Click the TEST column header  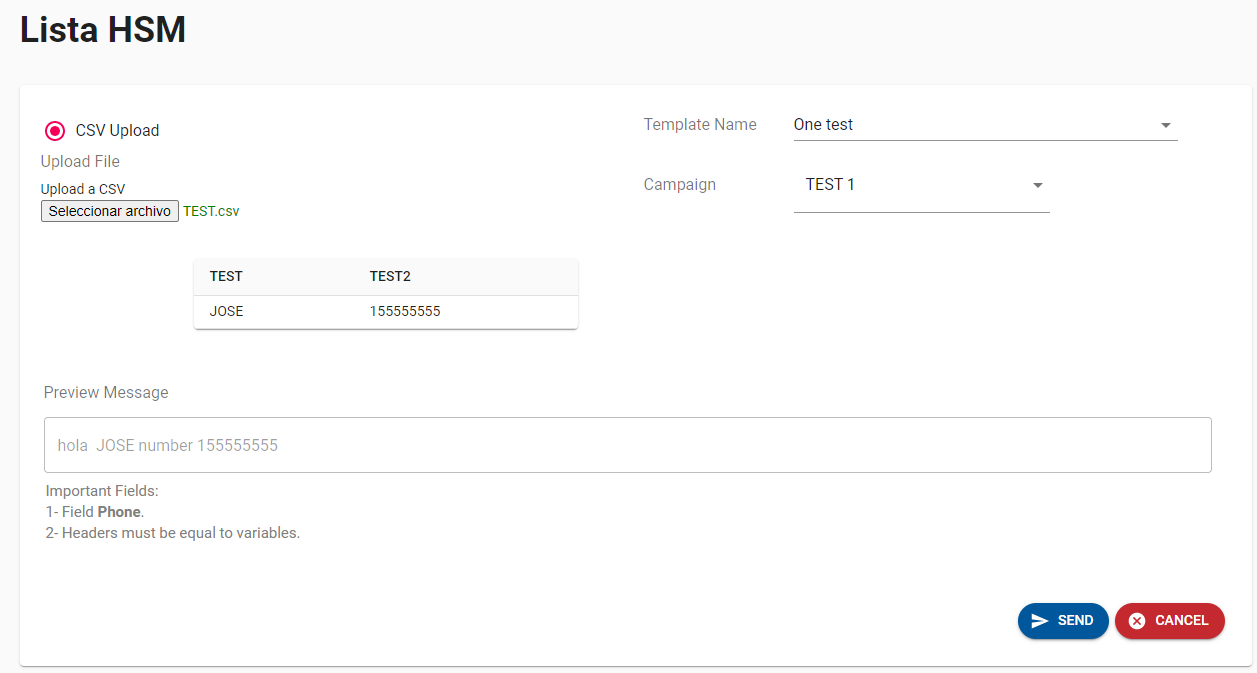(x=226, y=277)
